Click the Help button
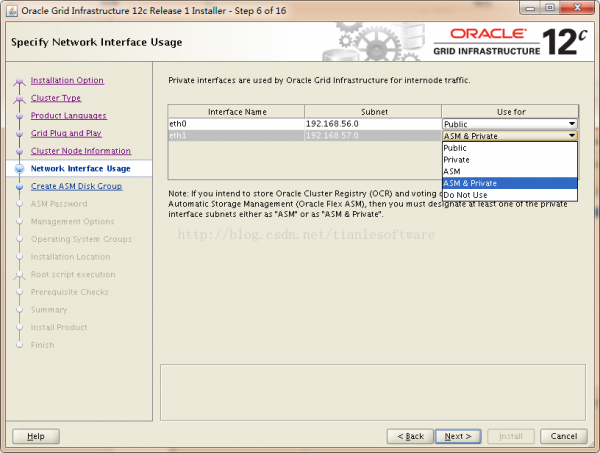The width and height of the screenshot is (600, 453). 36,436
